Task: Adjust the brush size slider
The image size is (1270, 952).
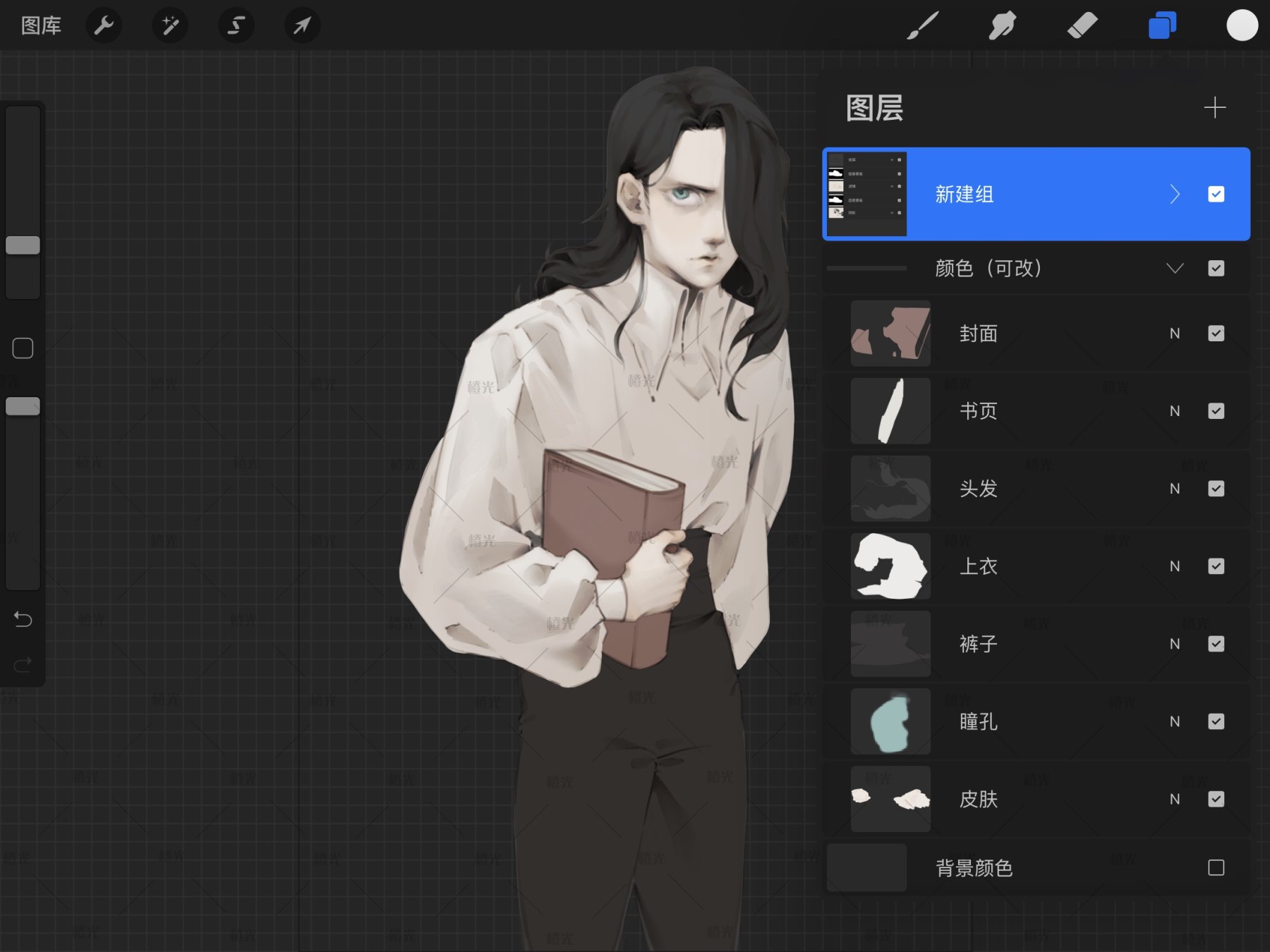Action: pyautogui.click(x=23, y=243)
